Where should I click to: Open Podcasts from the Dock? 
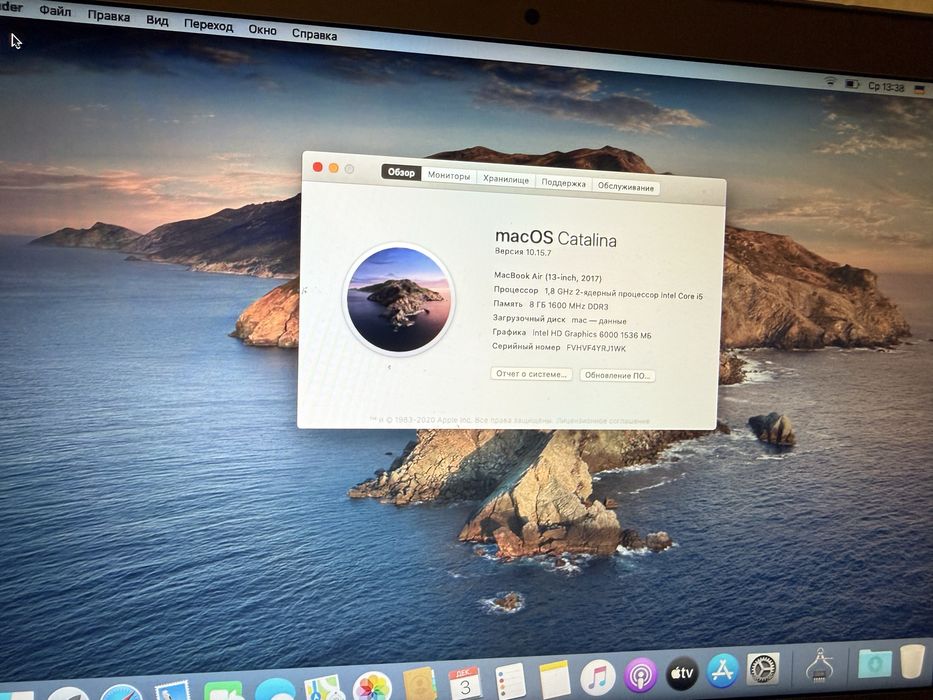tap(641, 674)
